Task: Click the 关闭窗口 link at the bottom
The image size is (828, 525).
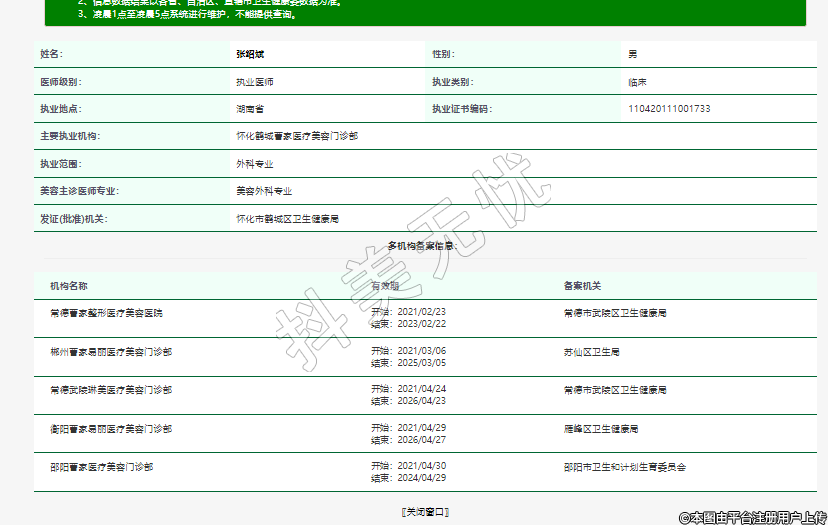Action: (424, 512)
